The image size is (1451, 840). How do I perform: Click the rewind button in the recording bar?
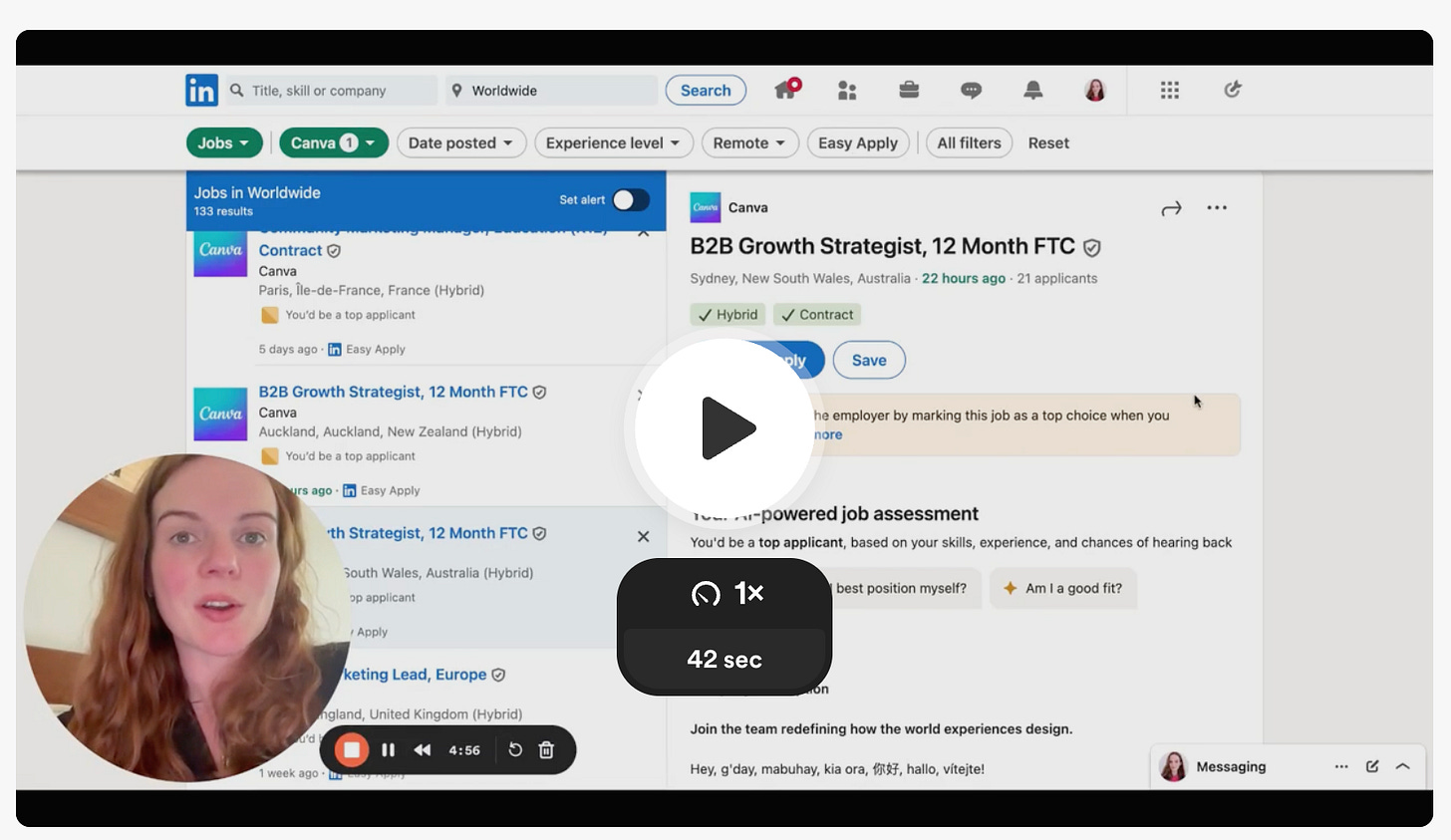423,750
